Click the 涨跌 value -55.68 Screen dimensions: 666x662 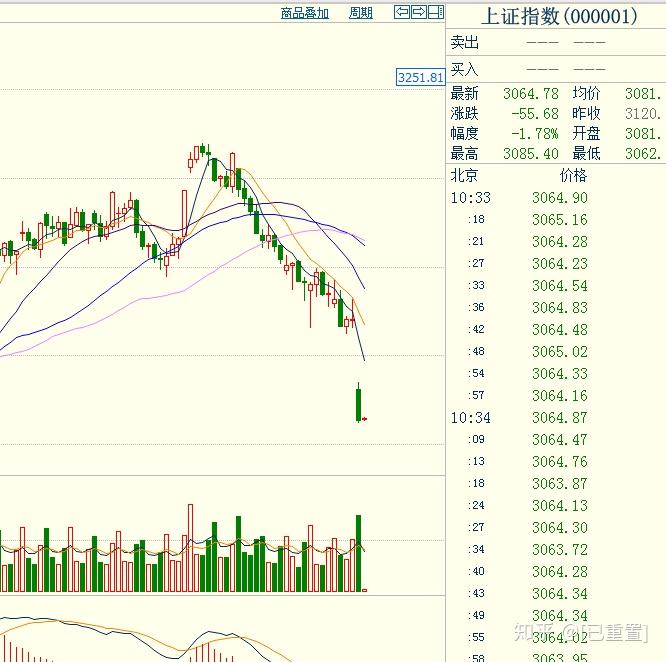534,114
